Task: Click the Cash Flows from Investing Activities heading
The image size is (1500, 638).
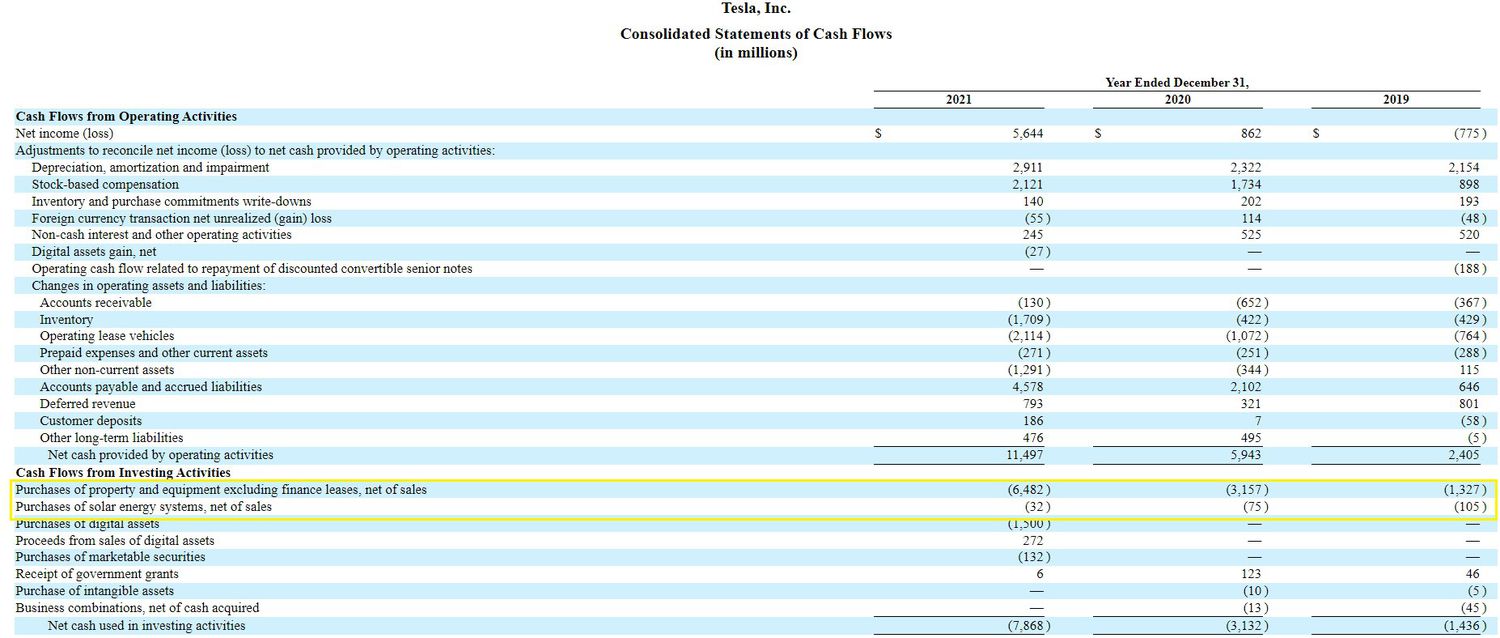Action: coord(123,472)
